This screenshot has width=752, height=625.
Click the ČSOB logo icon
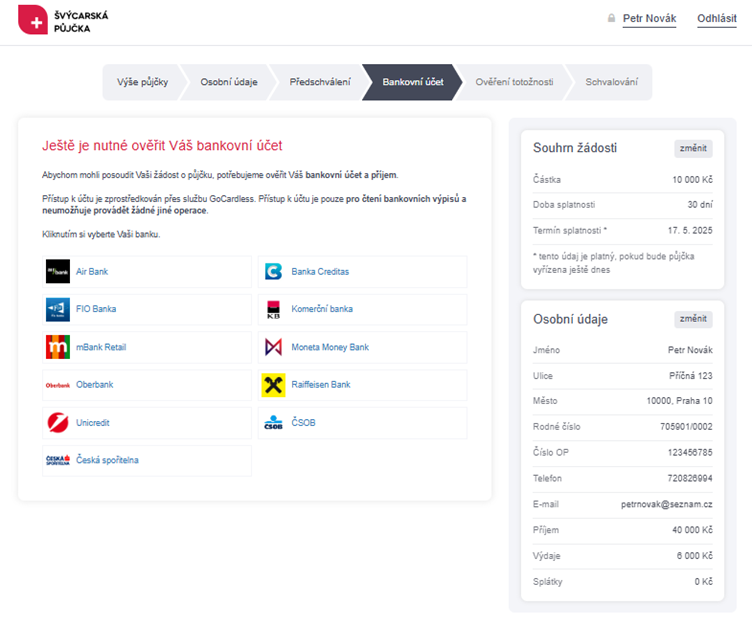[273, 423]
